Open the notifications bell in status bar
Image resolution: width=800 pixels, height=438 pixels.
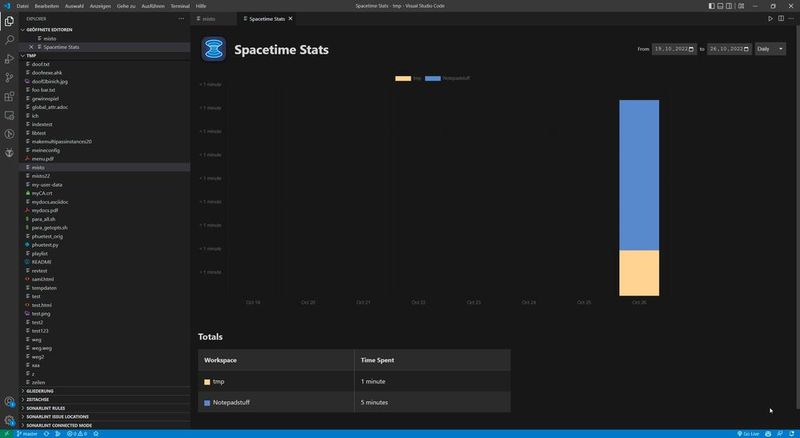[x=791, y=434]
